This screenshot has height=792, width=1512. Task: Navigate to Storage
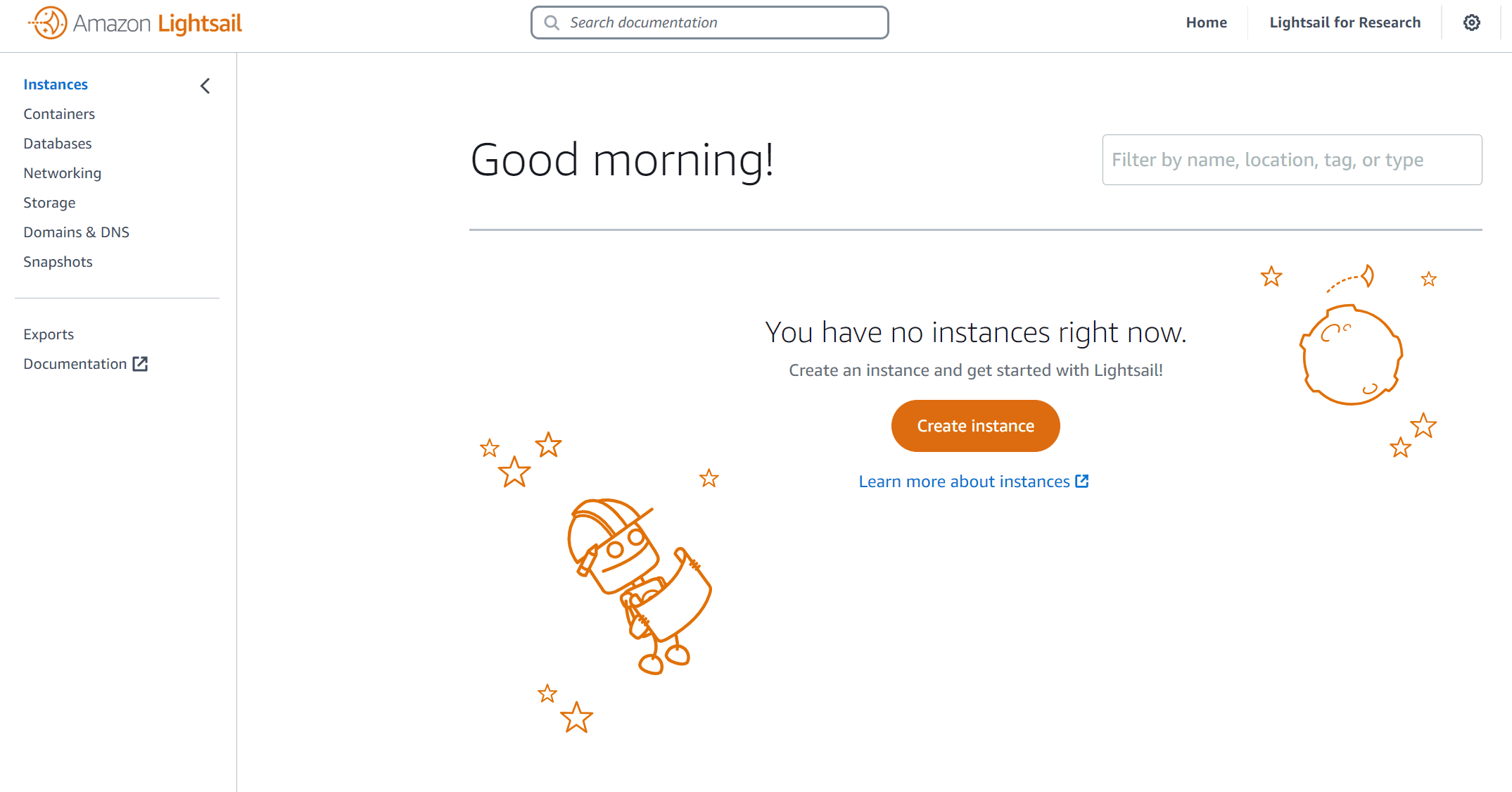[x=49, y=203]
